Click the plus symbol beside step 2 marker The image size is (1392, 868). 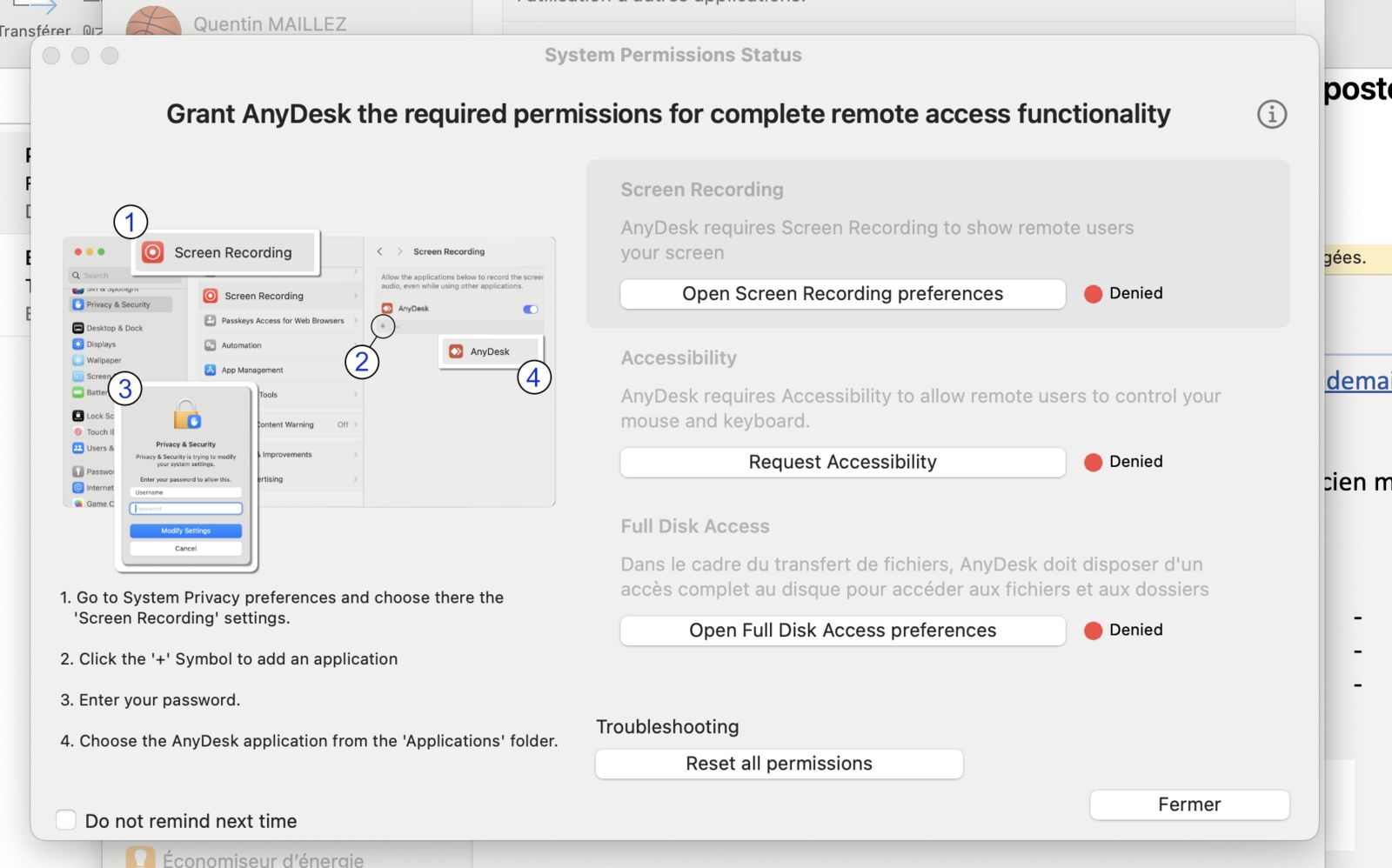pos(383,326)
